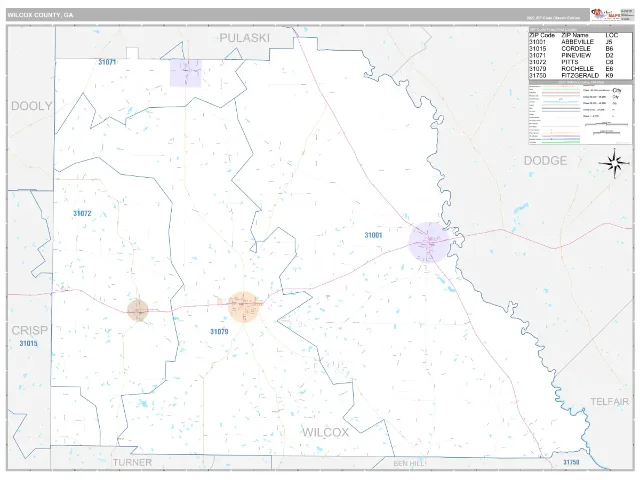The image size is (640, 480).
Task: Click the green line sample in legend
Action: click(561, 142)
